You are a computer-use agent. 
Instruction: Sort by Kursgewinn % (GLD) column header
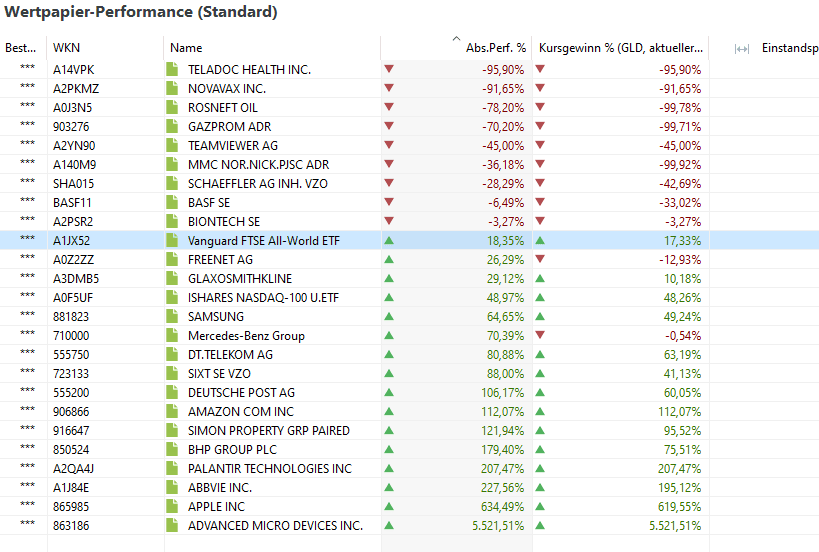point(621,48)
